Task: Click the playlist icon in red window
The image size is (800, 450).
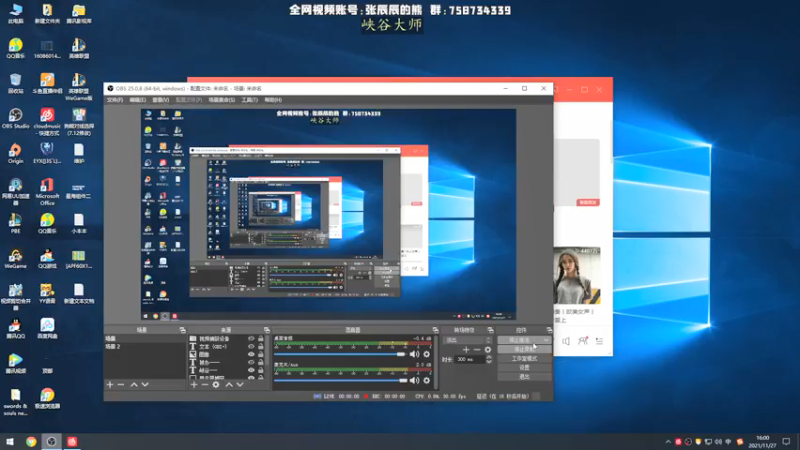Action: click(599, 341)
